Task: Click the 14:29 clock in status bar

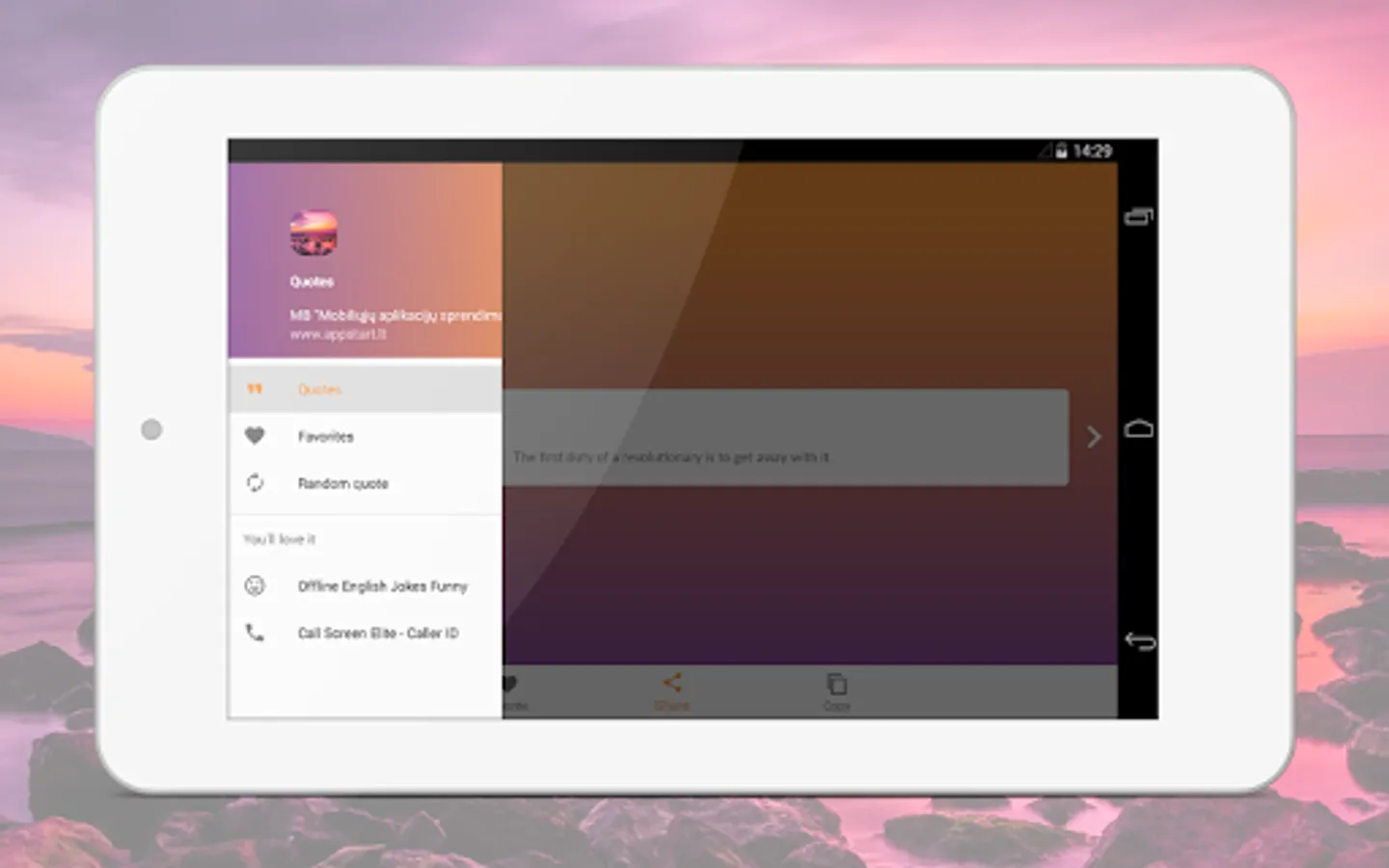Action: (1093, 151)
